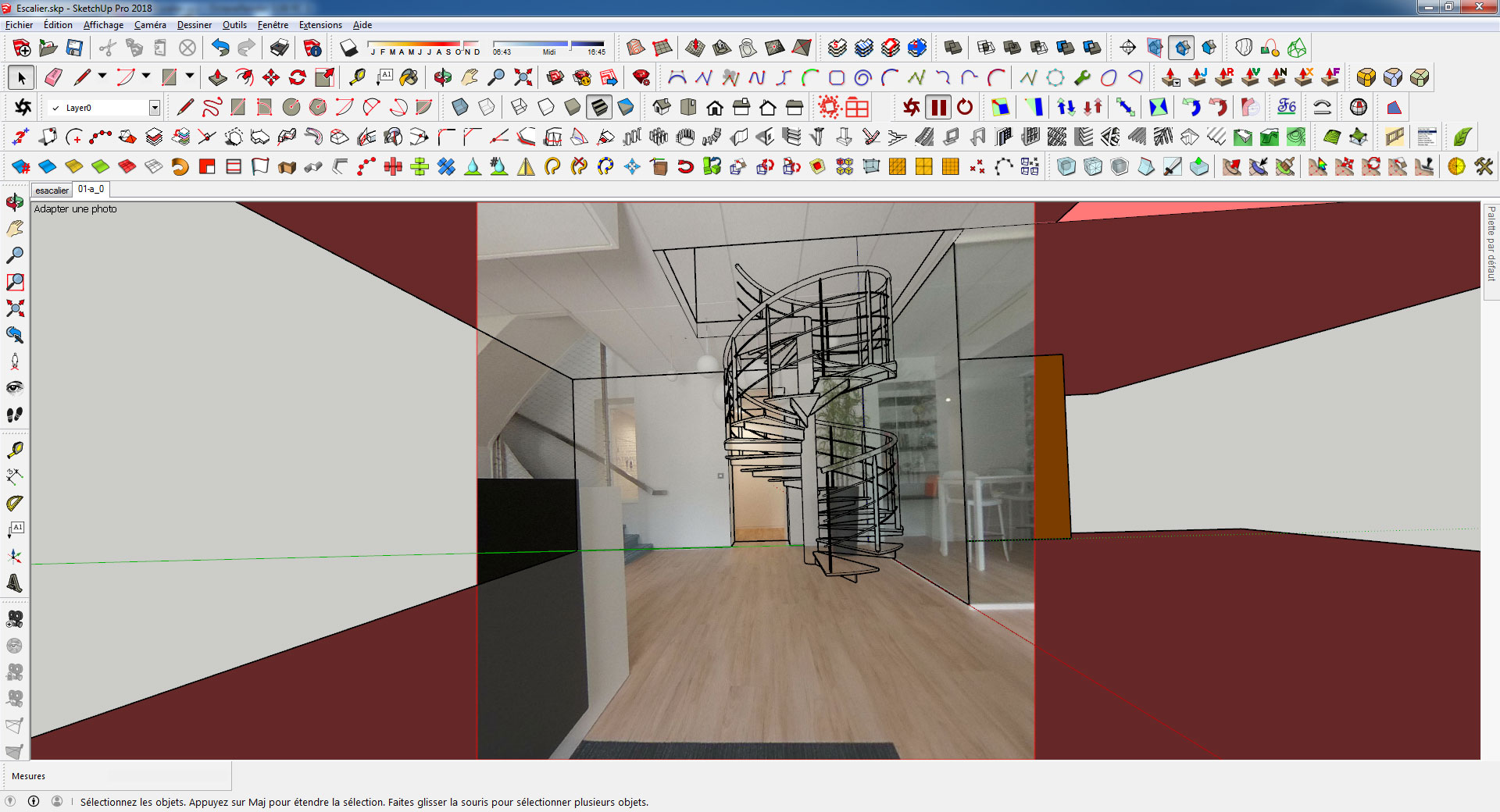Select the Dimension tool in left toolbar
Image resolution: width=1500 pixels, height=812 pixels.
[15, 477]
